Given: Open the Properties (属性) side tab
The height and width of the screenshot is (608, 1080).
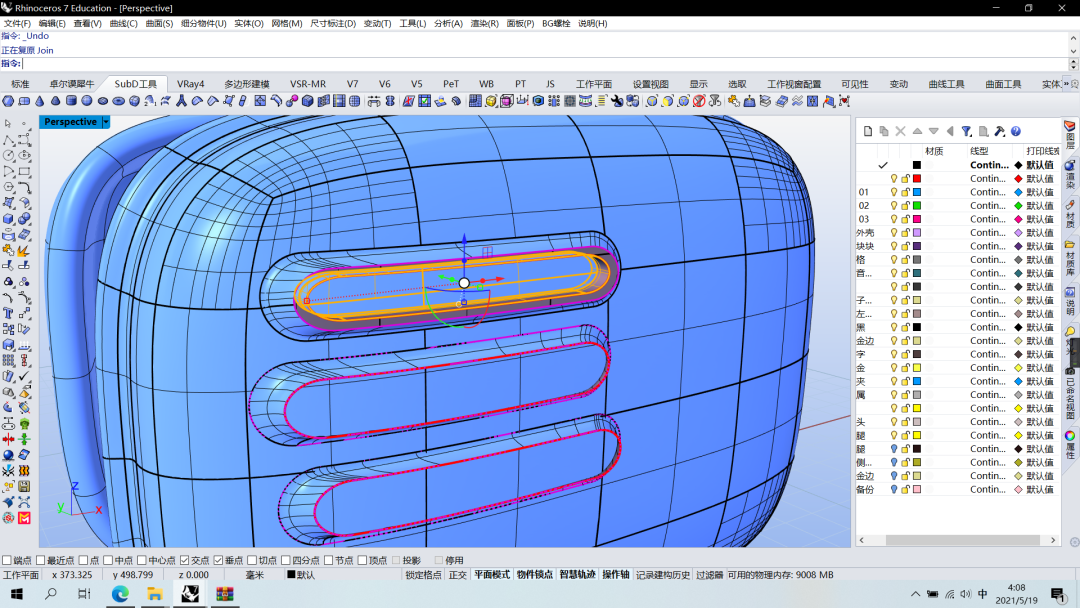Looking at the screenshot, I should click(1070, 445).
